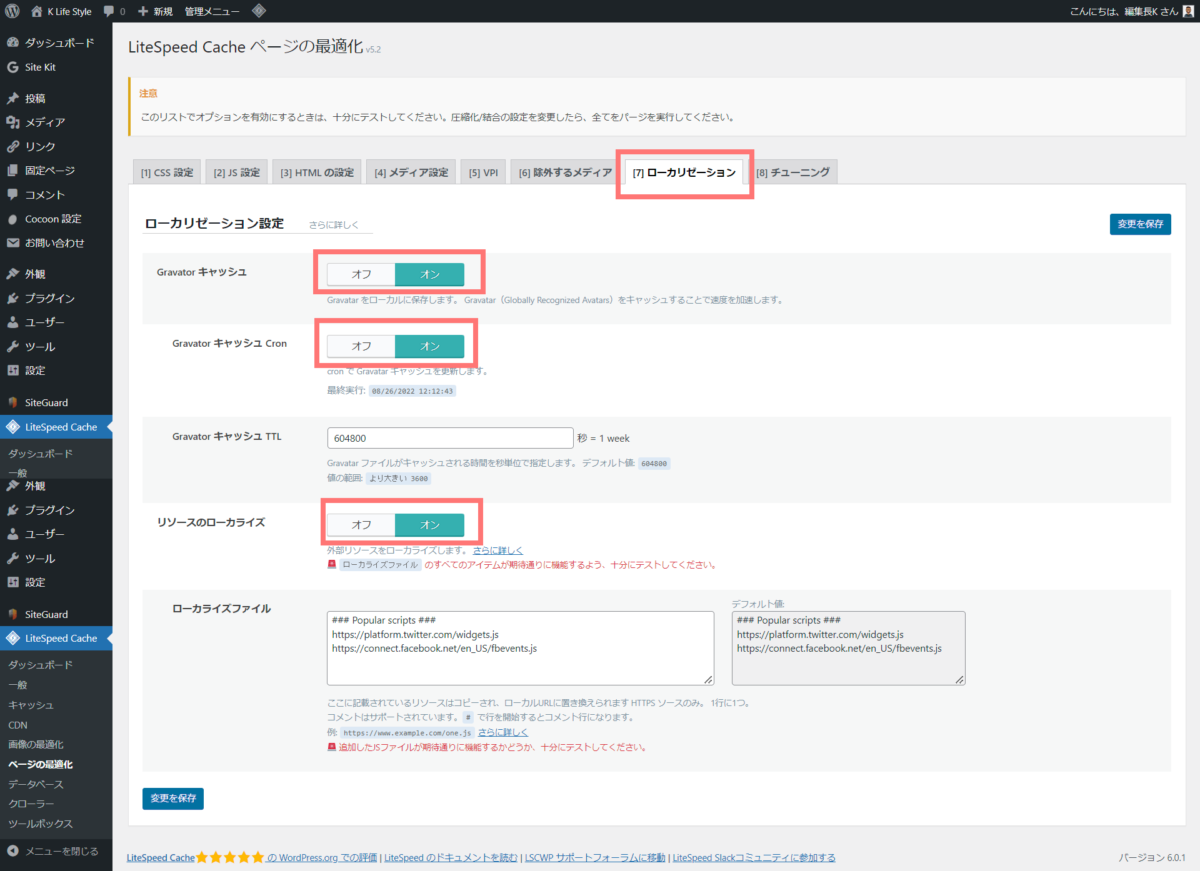Disable Gravatar キャッシュ Cron

360,345
